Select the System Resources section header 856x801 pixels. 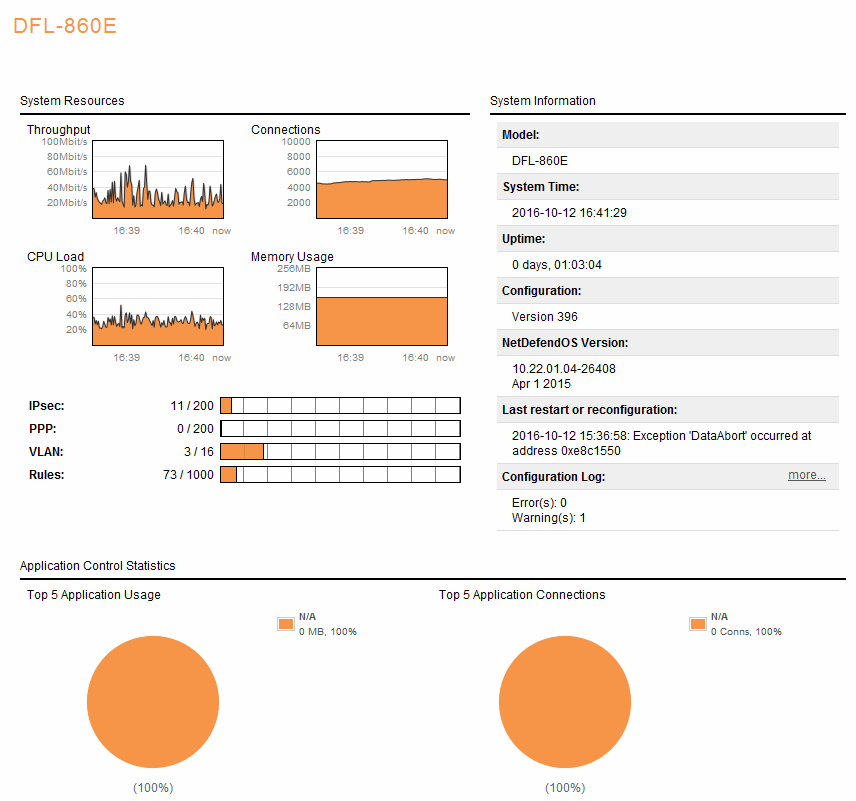pyautogui.click(x=72, y=101)
